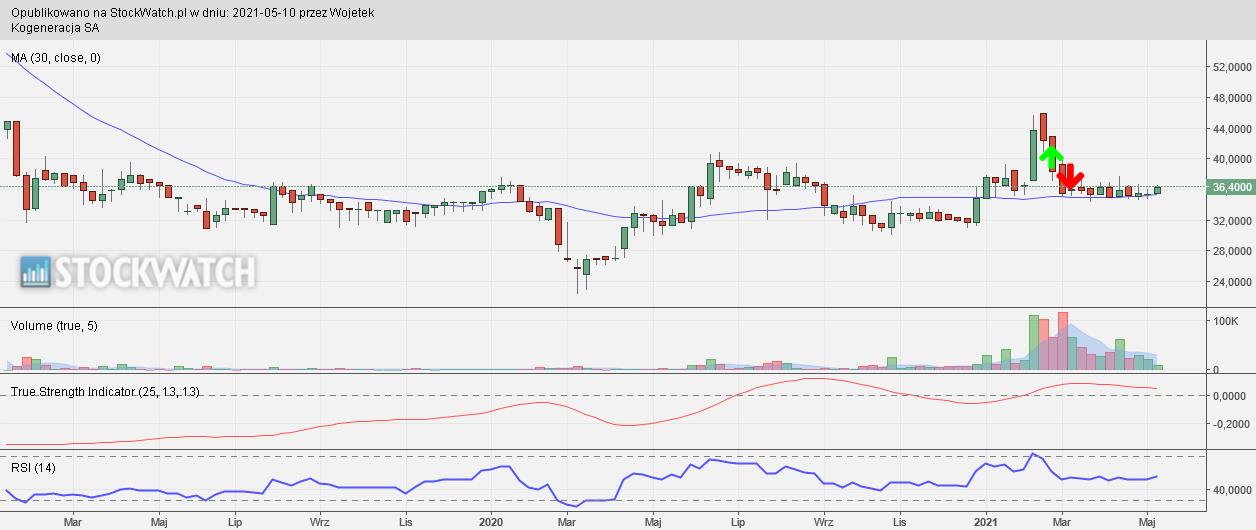Click the RSI (14) indicator label
Viewport: 1256px width, 530px height.
coord(32,468)
